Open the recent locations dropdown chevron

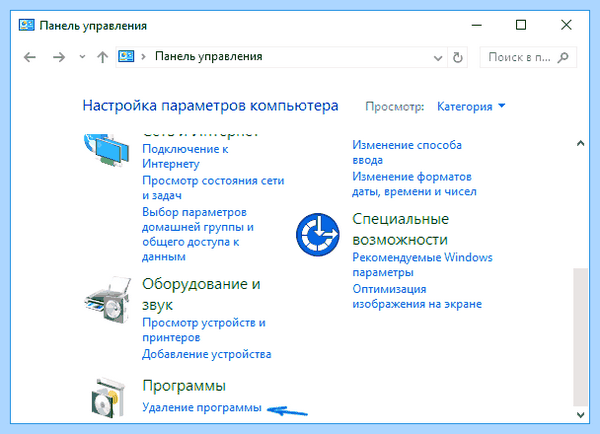(x=82, y=57)
